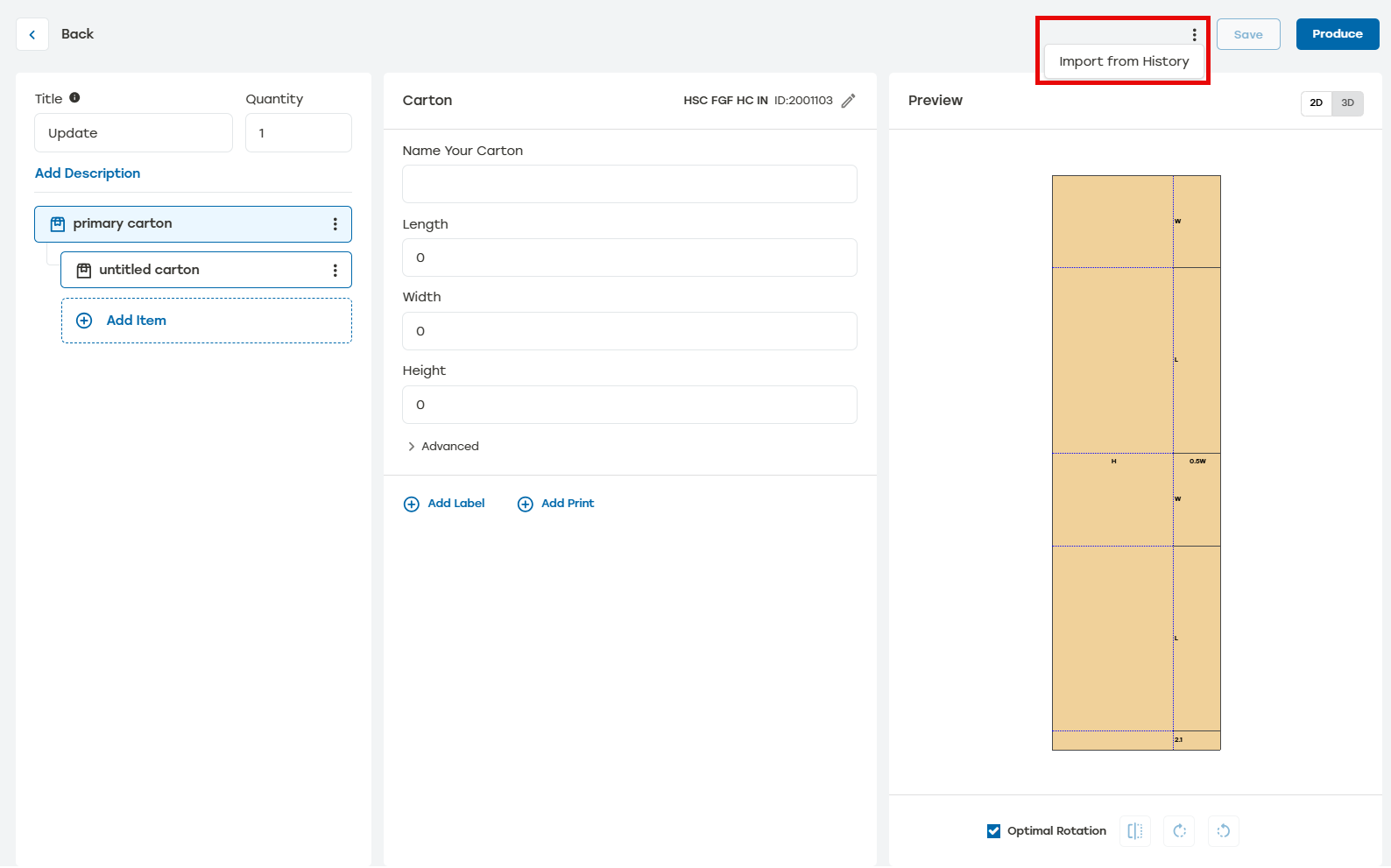Rotate the preview counter-clockwise
Image resolution: width=1391 pixels, height=868 pixels.
(x=1224, y=831)
